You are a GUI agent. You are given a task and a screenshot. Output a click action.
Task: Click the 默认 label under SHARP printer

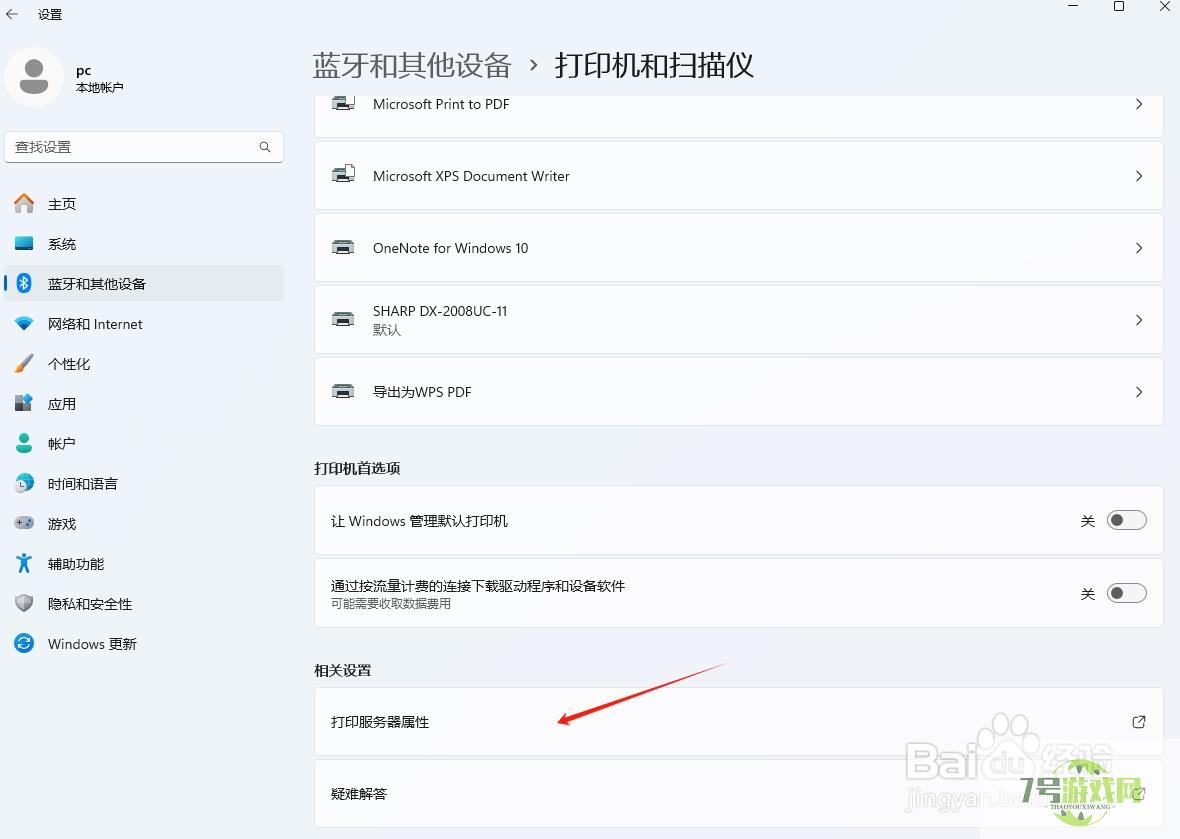click(387, 330)
